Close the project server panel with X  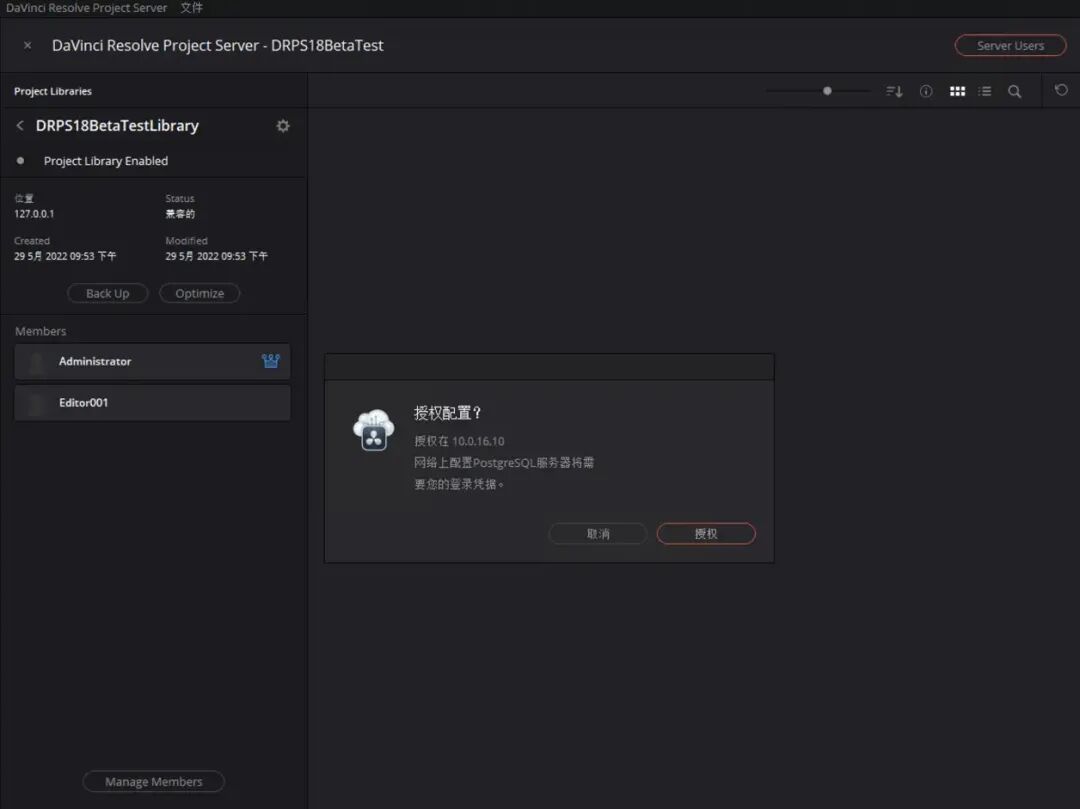28,45
